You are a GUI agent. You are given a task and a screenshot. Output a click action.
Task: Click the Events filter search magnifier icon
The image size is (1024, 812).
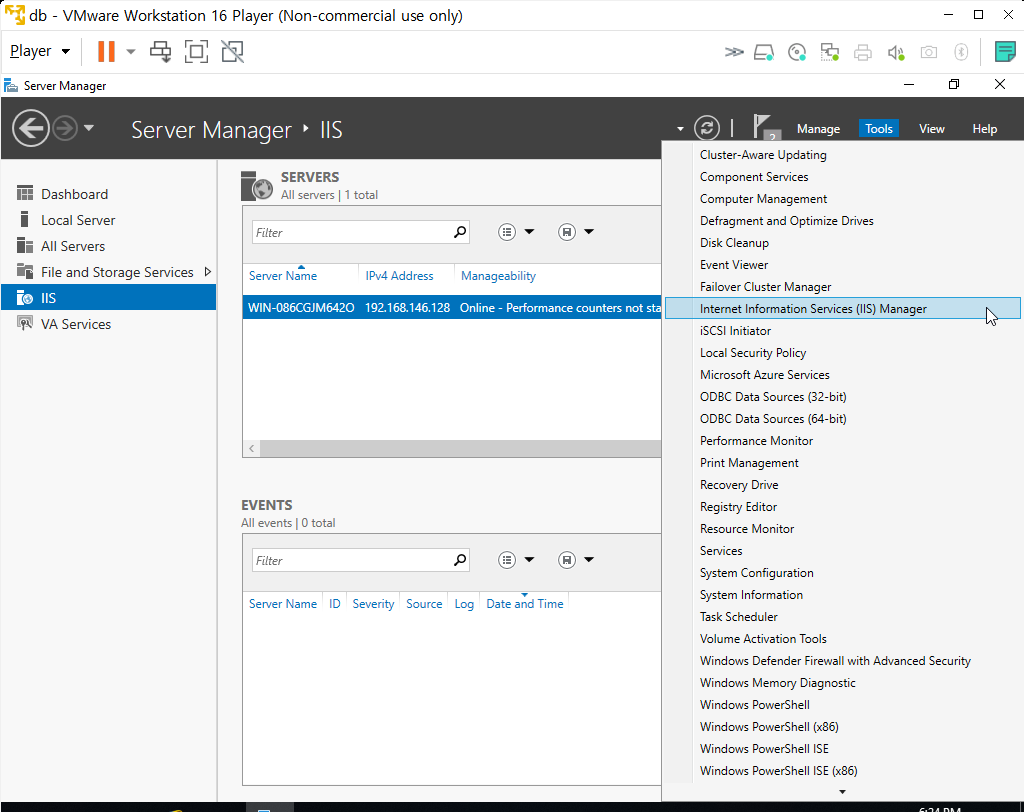pos(460,560)
